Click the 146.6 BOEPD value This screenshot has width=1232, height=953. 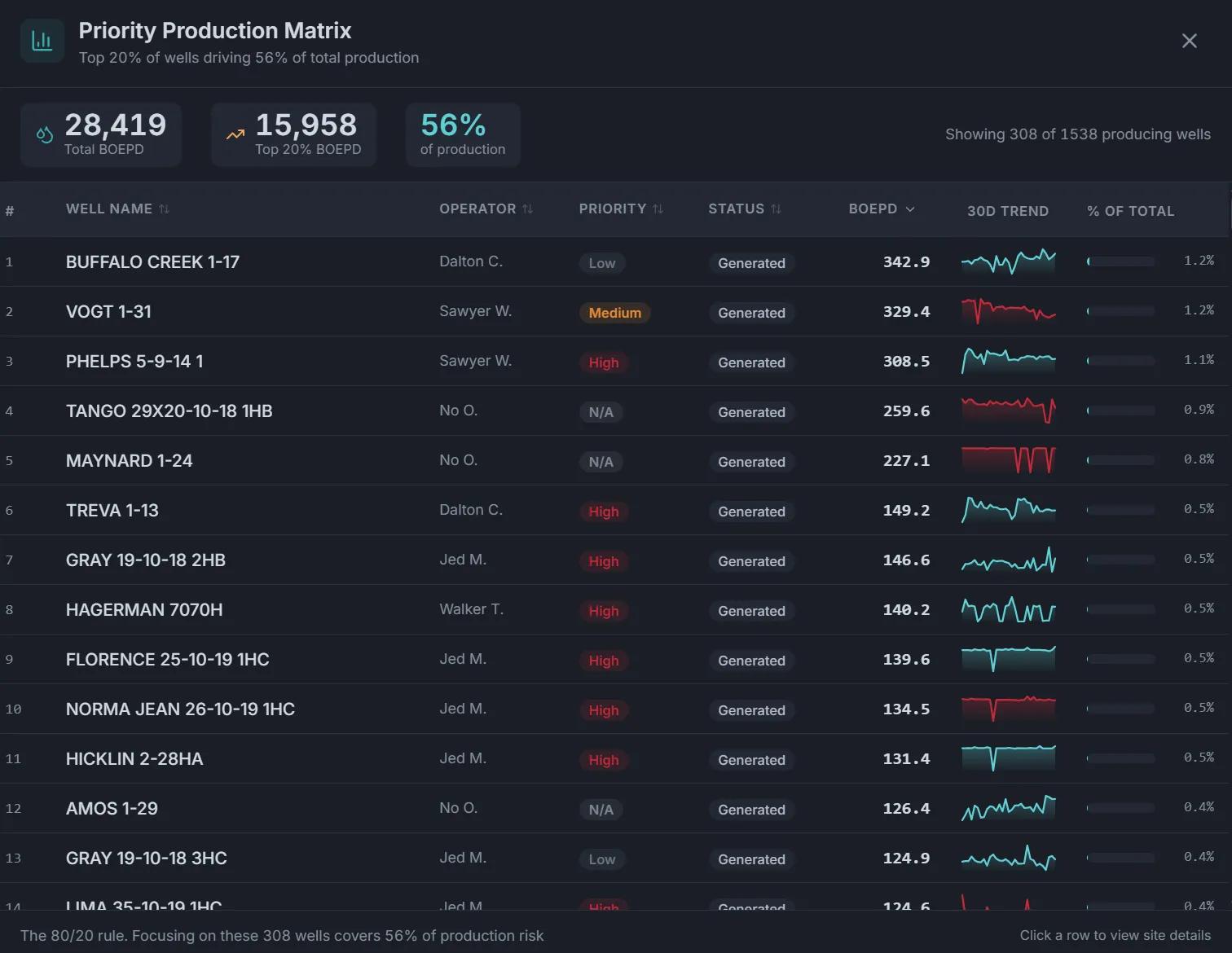pos(906,560)
